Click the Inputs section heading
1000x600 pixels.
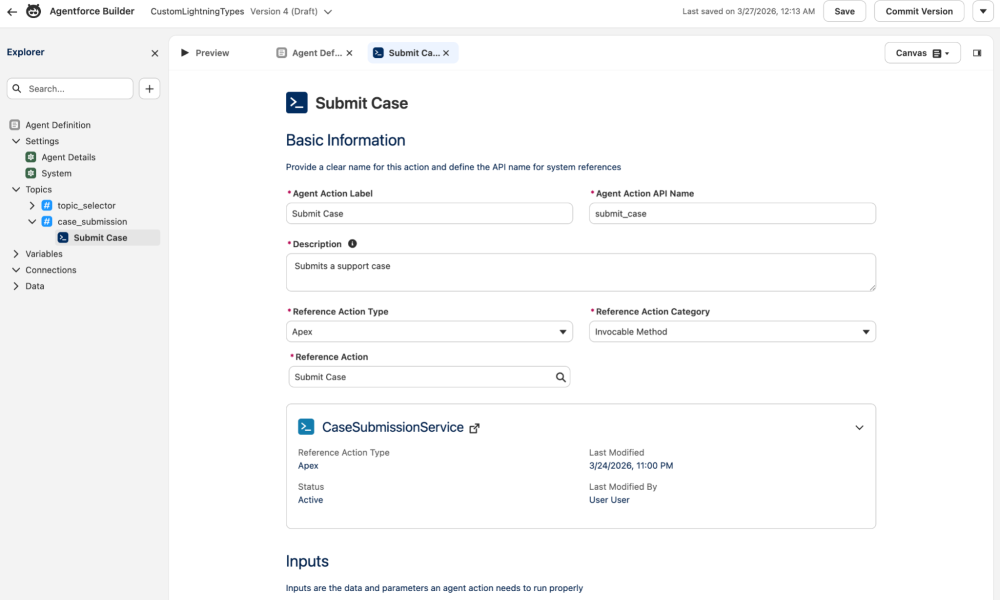307,561
